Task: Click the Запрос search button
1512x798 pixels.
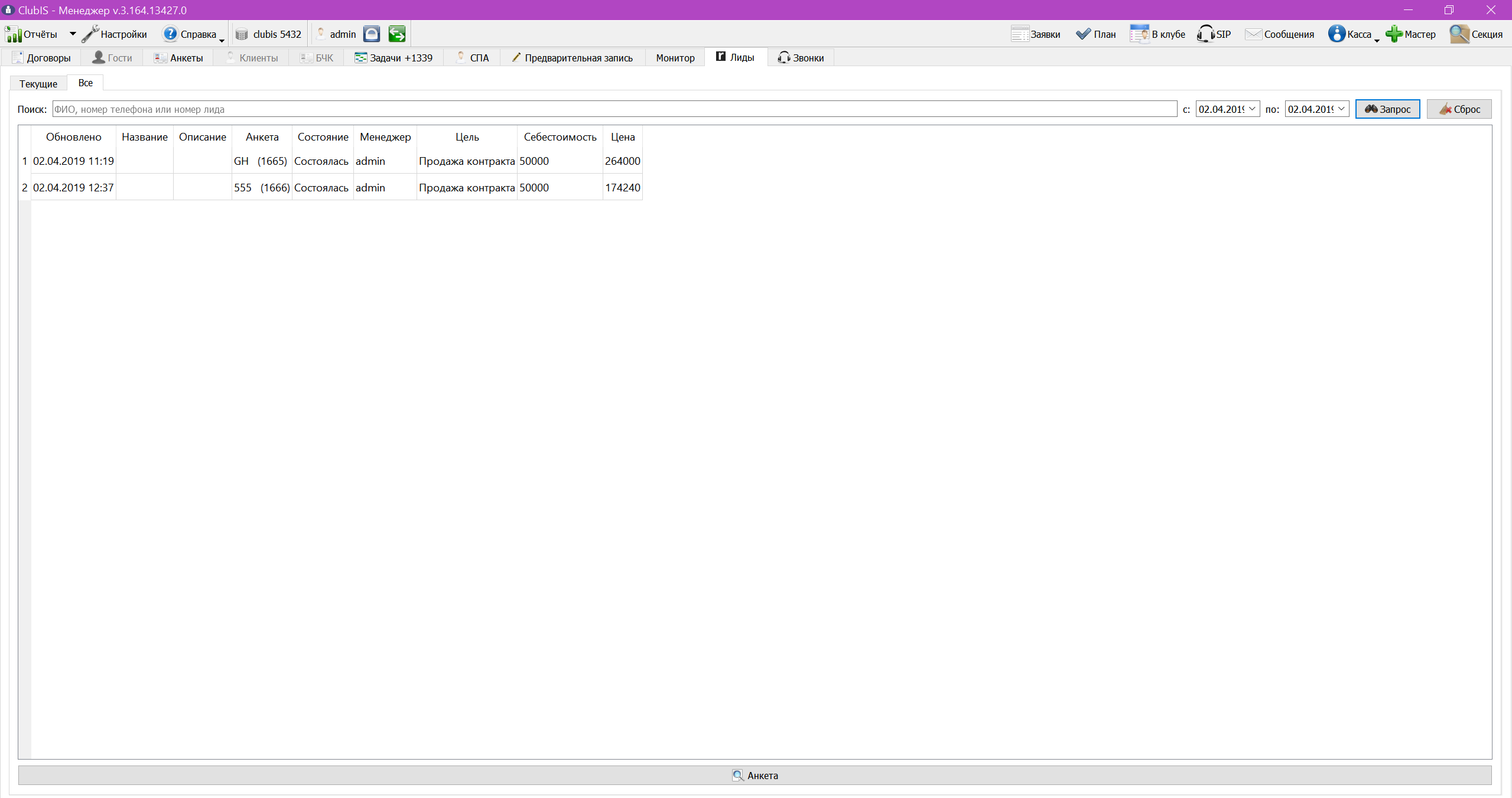Action: coord(1387,109)
